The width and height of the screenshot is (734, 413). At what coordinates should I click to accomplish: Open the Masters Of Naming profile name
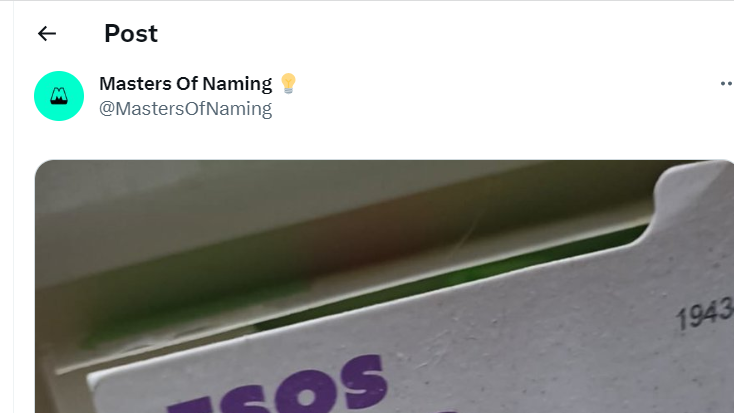(185, 84)
